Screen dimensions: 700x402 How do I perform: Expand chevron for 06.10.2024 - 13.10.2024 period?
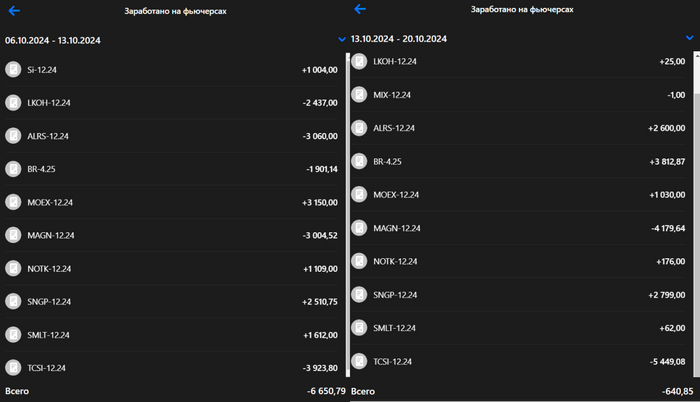pyautogui.click(x=342, y=40)
